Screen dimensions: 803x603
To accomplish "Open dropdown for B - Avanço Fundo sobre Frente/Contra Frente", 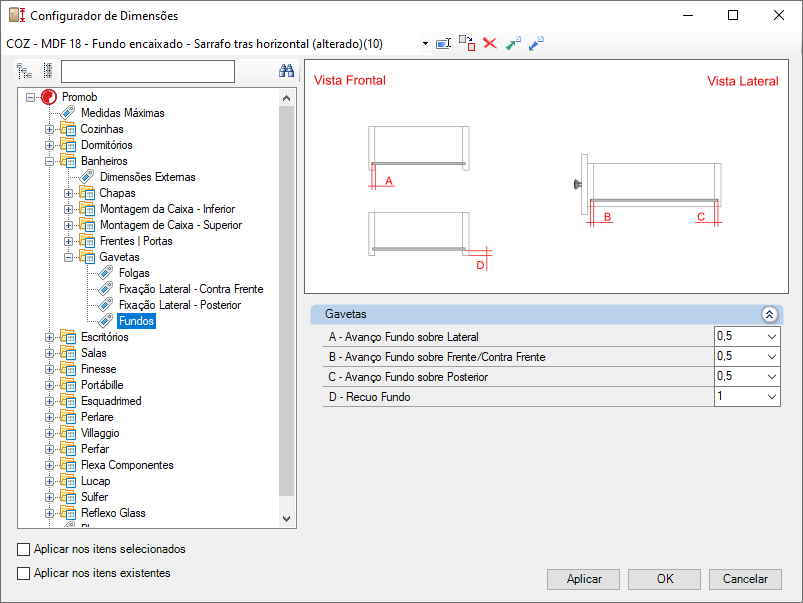I will click(772, 357).
